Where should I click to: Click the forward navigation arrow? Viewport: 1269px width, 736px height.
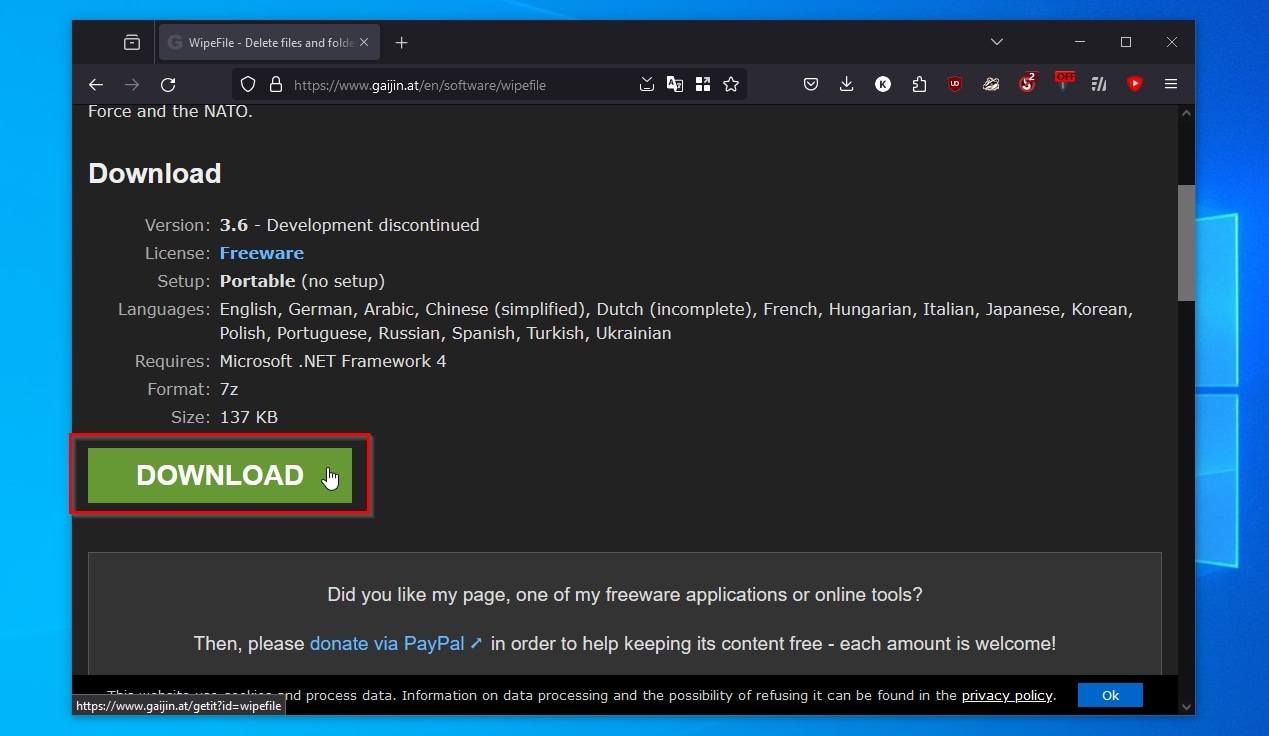pos(132,85)
